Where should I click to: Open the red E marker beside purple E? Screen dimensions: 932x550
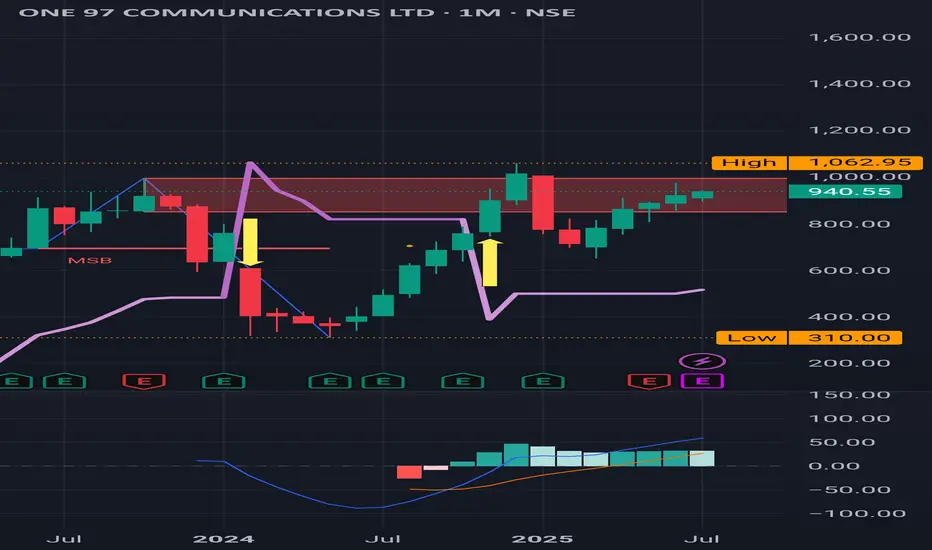pos(649,381)
